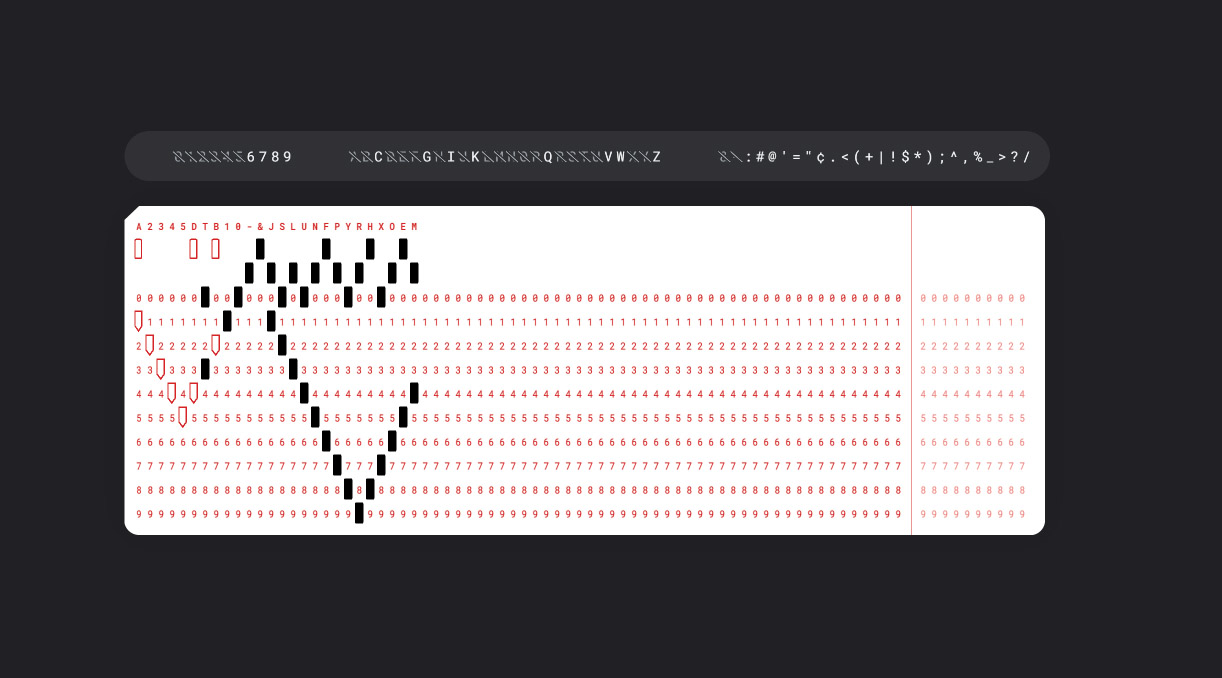Choose the = symbol in the character bar
This screenshot has height=678, width=1222.
pyautogui.click(x=796, y=157)
